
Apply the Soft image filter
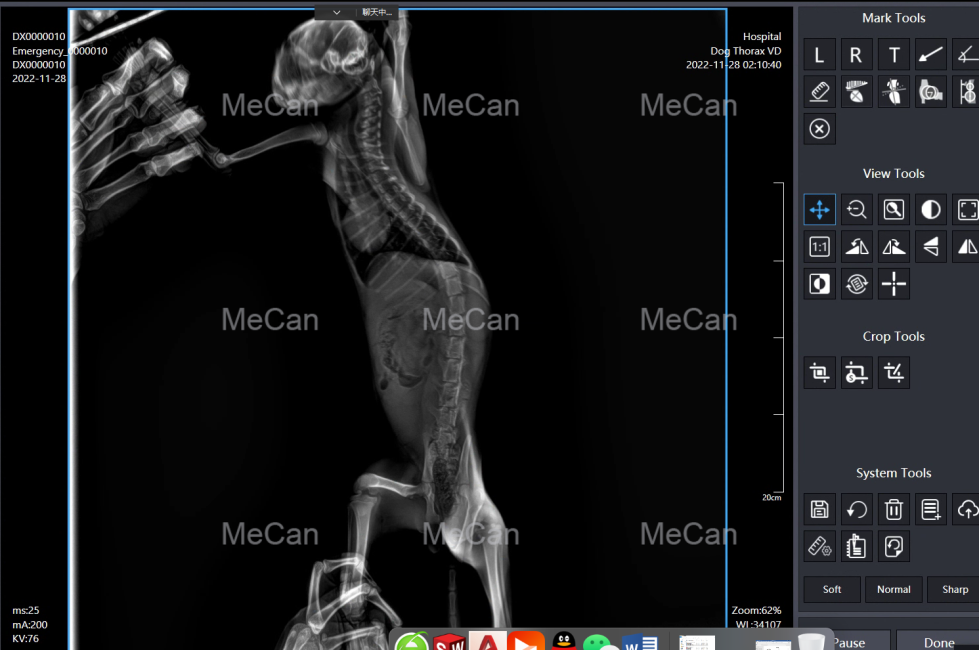click(832, 589)
